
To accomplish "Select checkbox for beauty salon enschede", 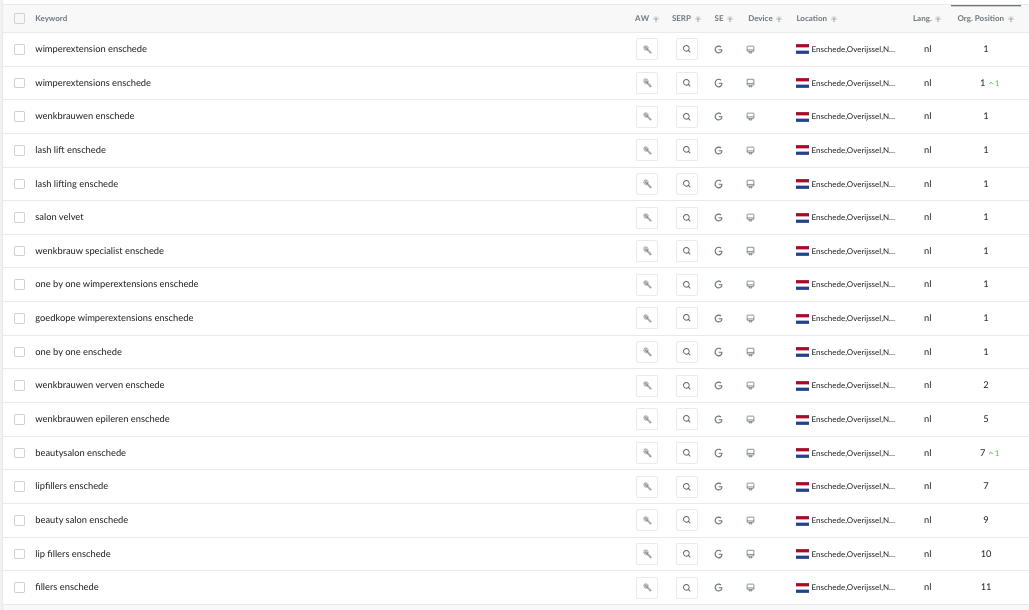I will [20, 521].
